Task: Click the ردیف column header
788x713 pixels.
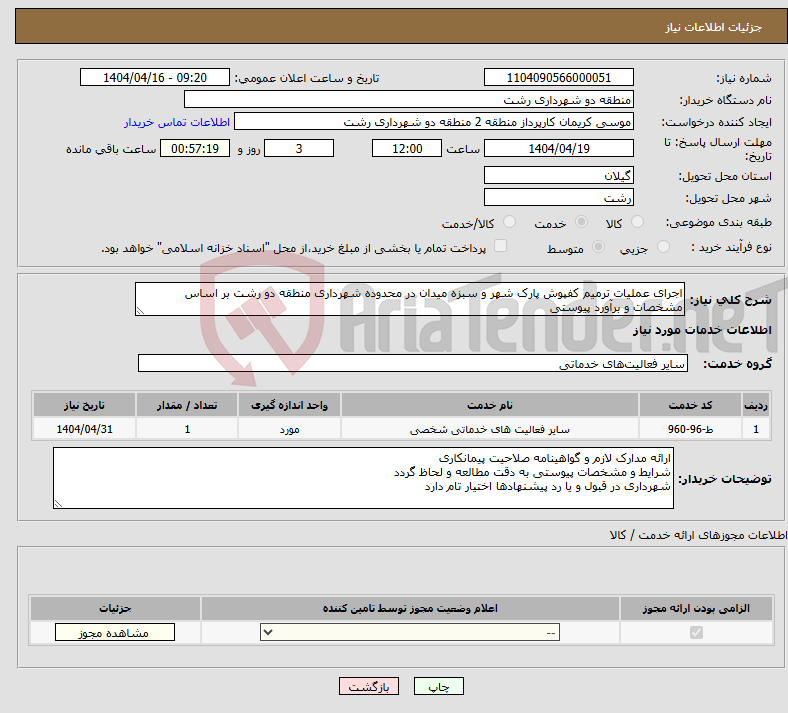Action: (x=756, y=405)
